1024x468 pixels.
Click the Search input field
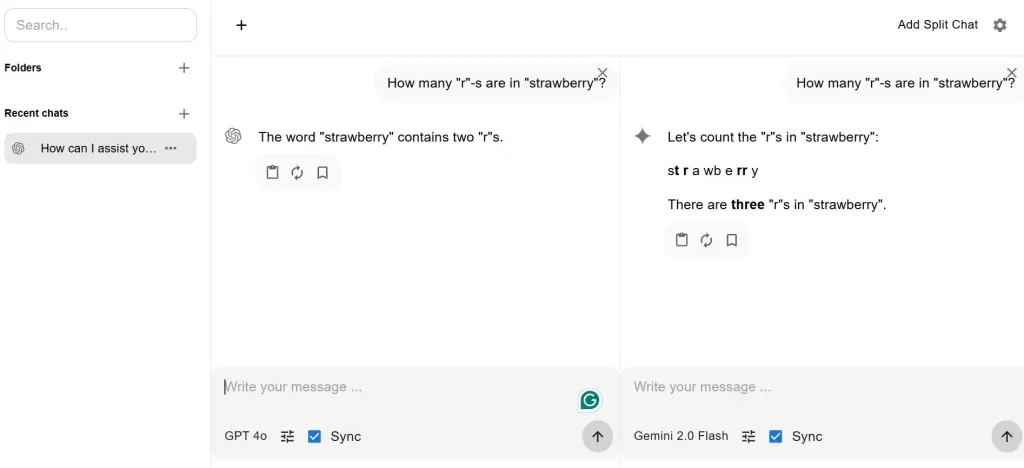pyautogui.click(x=100, y=25)
